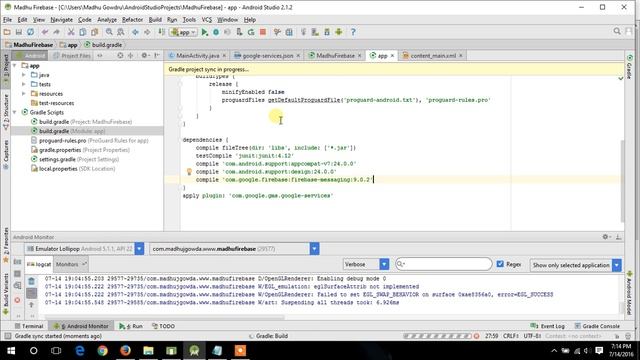640x360 pixels.
Task: Click the Search Everywhere magnifier icon
Action: click(x=617, y=31)
